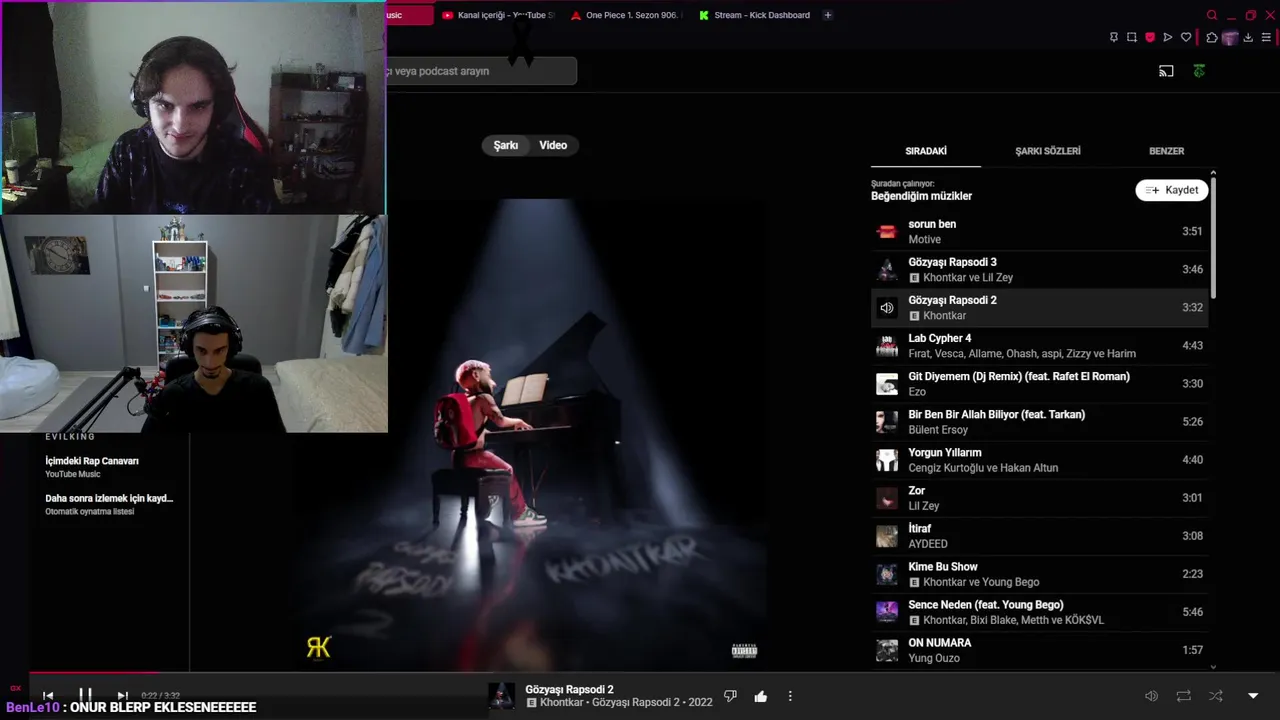Viewport: 1280px width, 720px height.
Task: Open the Daha sonra izlemek için playlist
Action: point(109,498)
